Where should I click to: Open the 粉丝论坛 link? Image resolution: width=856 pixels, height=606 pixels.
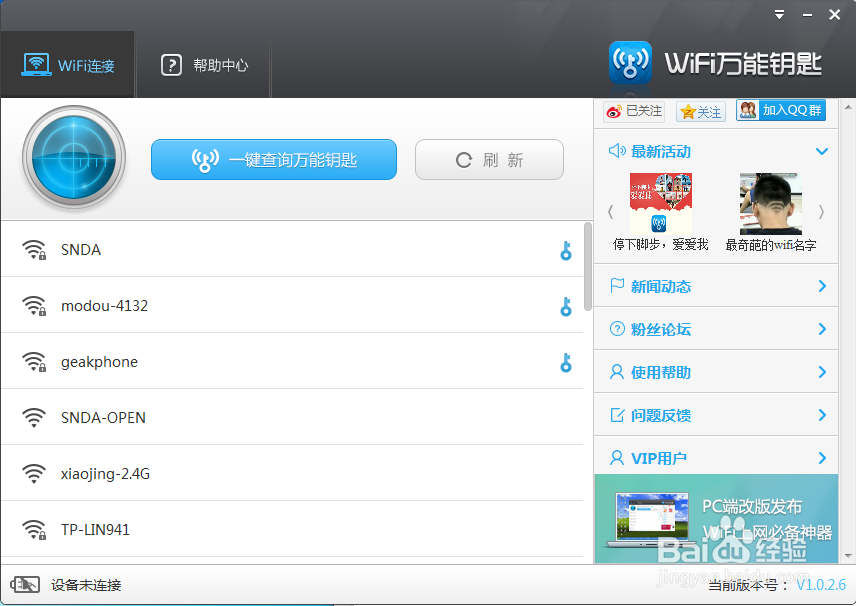(661, 329)
